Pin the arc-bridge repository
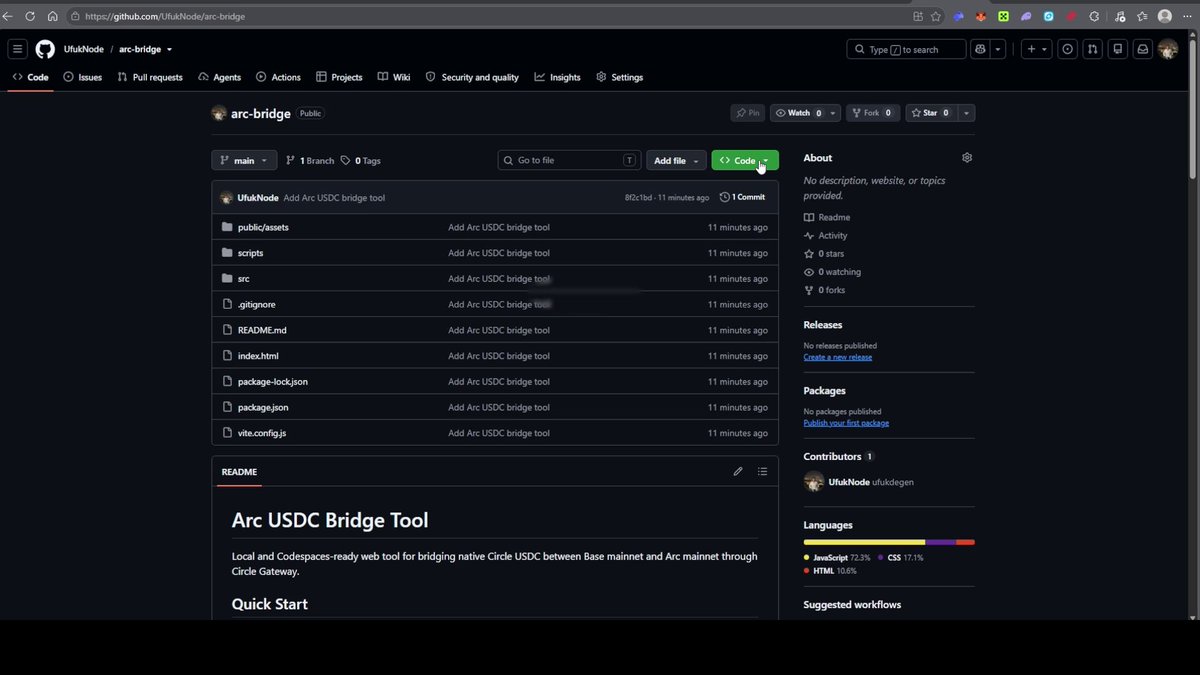1200x675 pixels. click(x=747, y=113)
